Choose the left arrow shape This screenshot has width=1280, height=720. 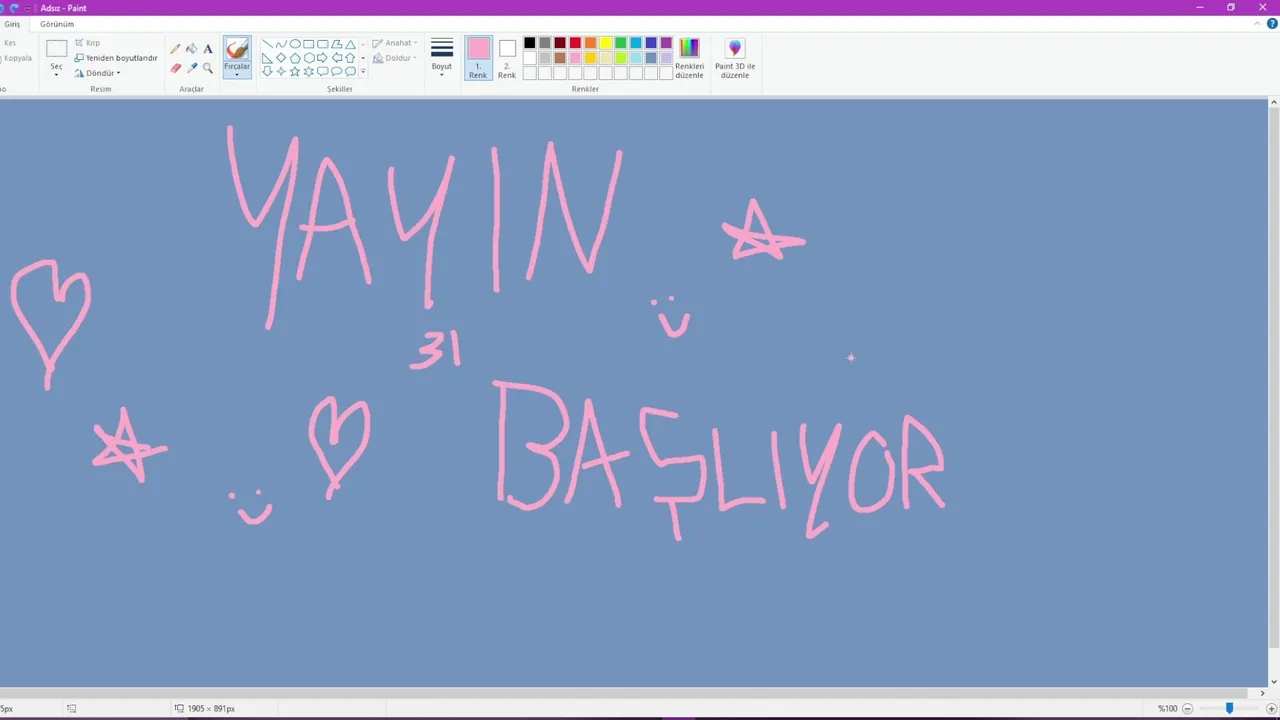click(337, 58)
